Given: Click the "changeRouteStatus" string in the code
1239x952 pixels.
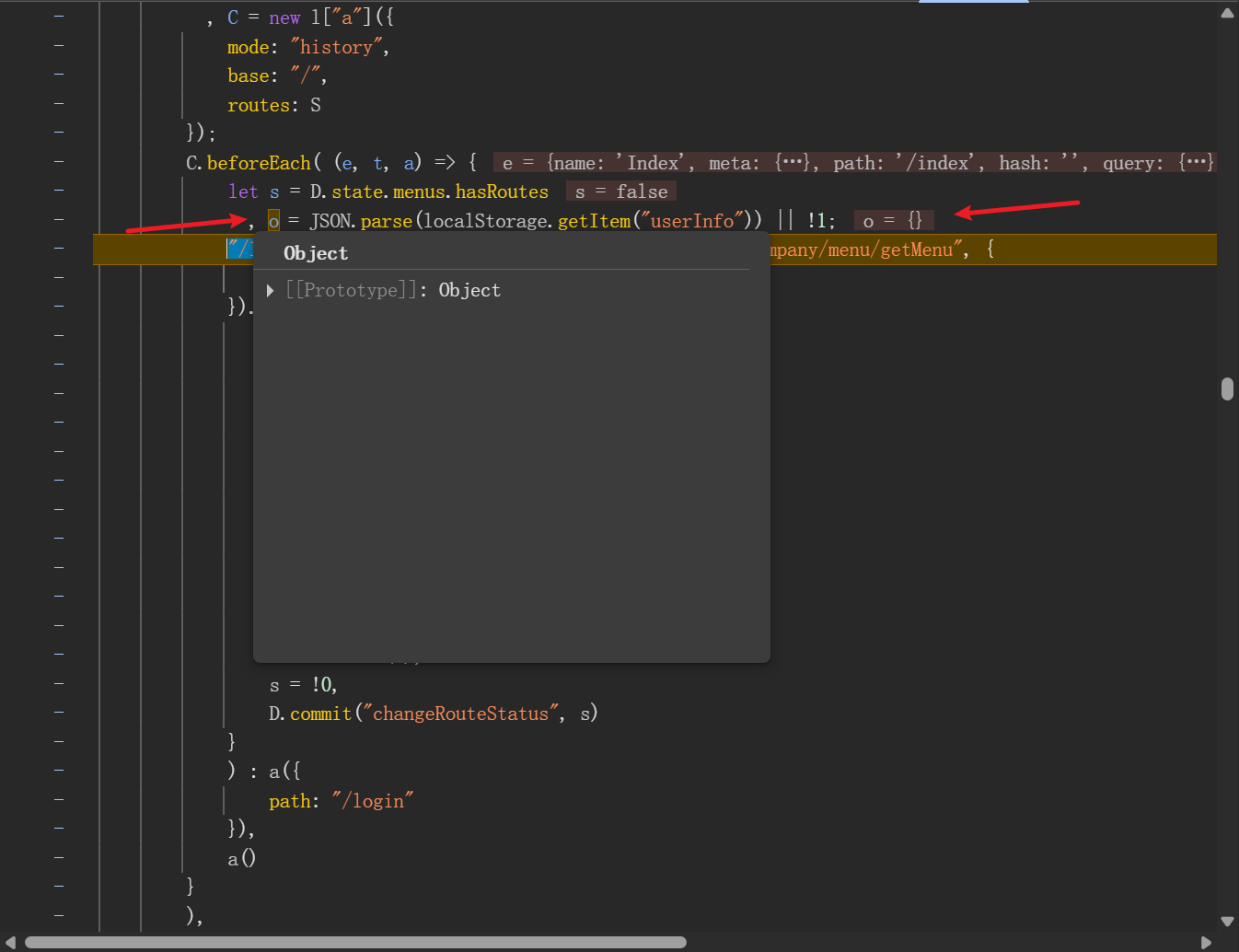Looking at the screenshot, I should click(x=460, y=714).
